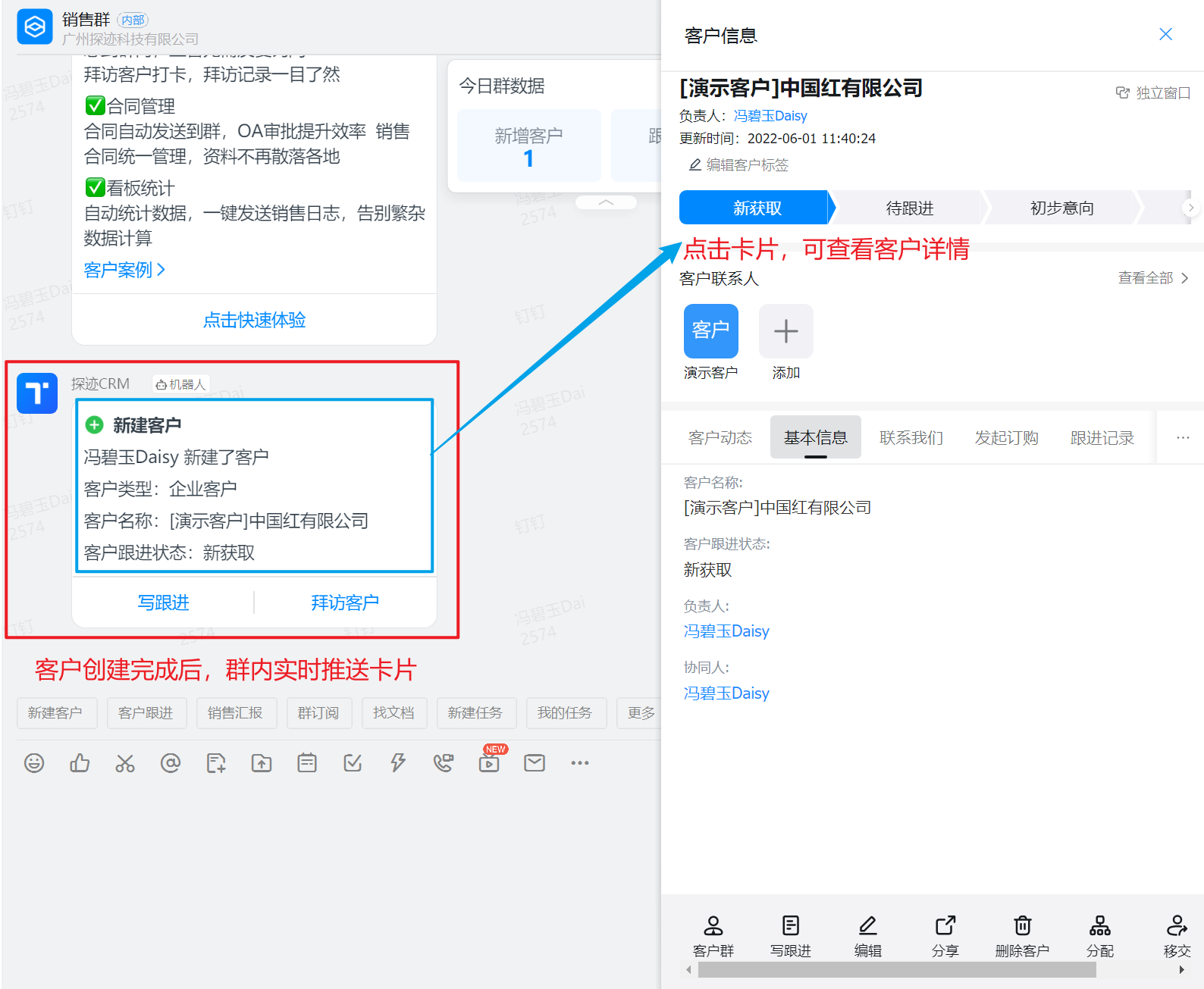
Task: Switch to 基本信息 tab
Action: pos(816,437)
